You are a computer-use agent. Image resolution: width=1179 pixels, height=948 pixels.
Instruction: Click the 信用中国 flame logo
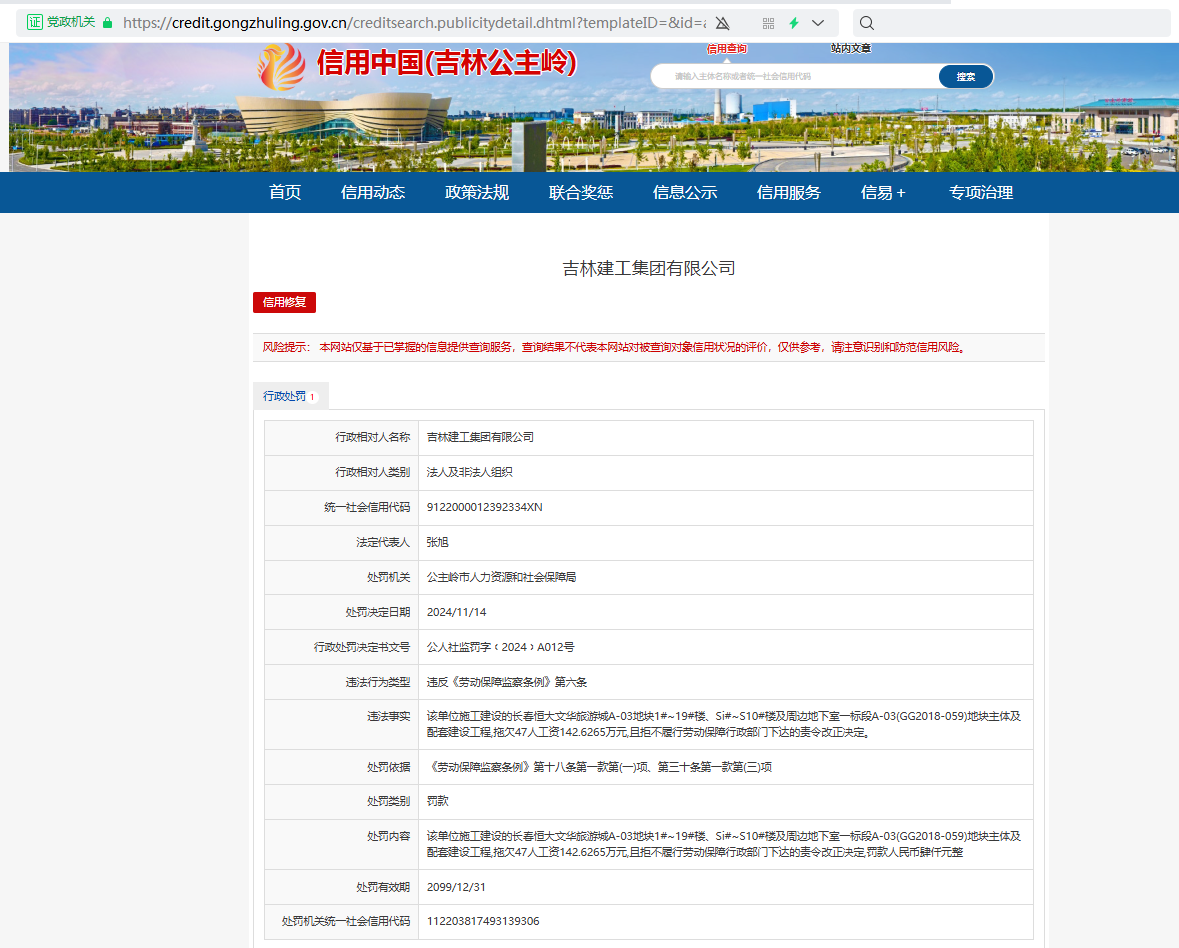(280, 66)
